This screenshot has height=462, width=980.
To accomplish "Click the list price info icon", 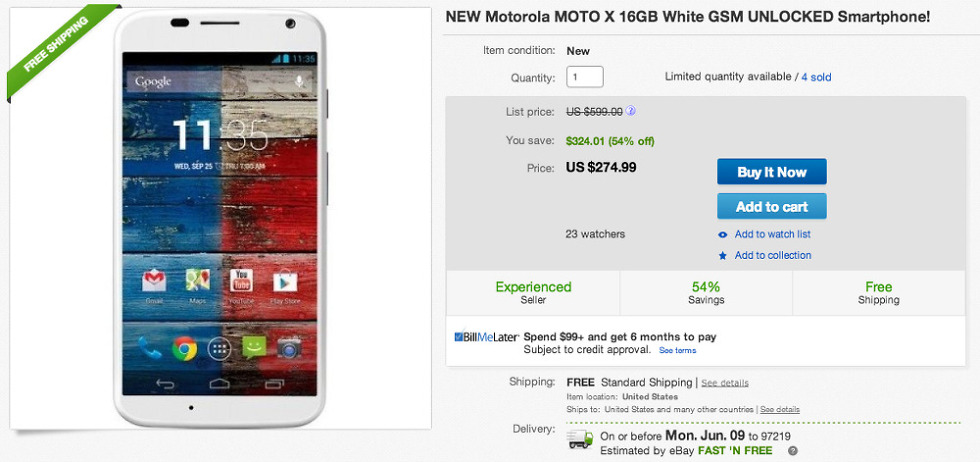I will point(631,112).
